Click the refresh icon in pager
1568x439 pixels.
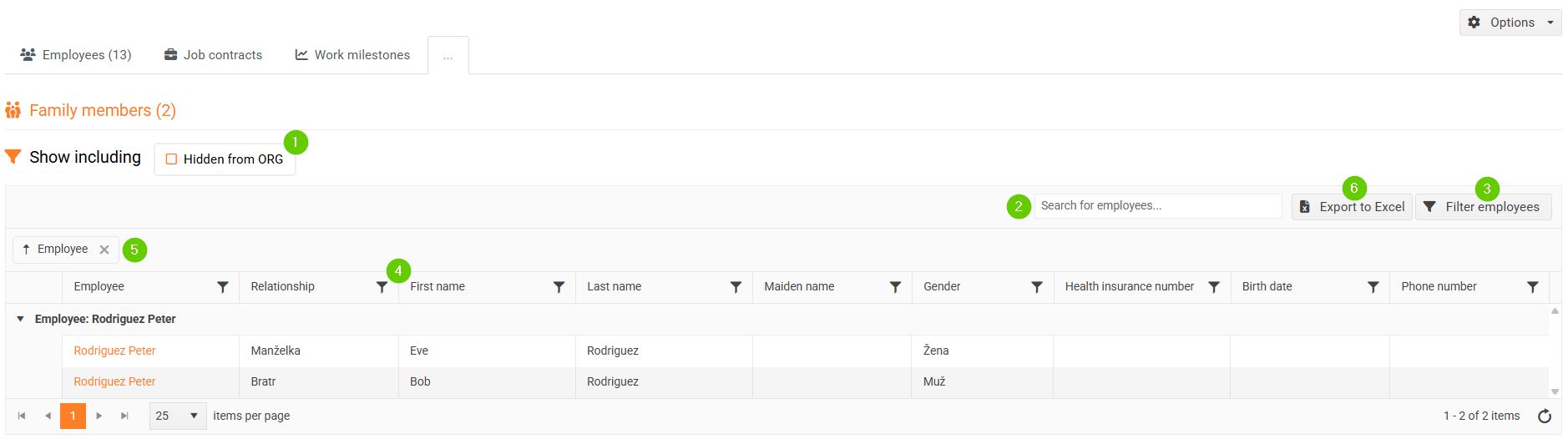tap(1545, 416)
